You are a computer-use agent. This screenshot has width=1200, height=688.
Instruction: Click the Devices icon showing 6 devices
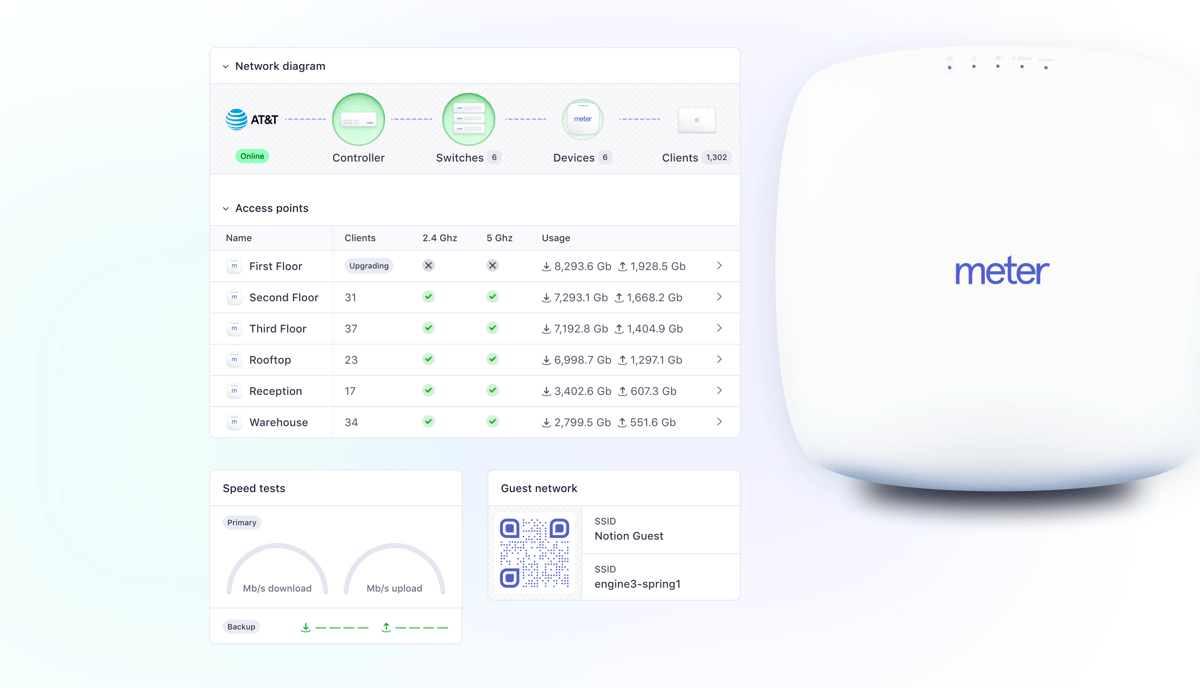pyautogui.click(x=582, y=118)
